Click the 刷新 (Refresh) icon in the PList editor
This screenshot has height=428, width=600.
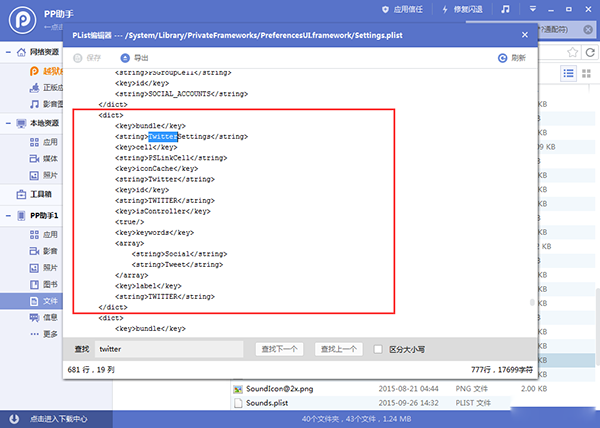click(x=503, y=58)
